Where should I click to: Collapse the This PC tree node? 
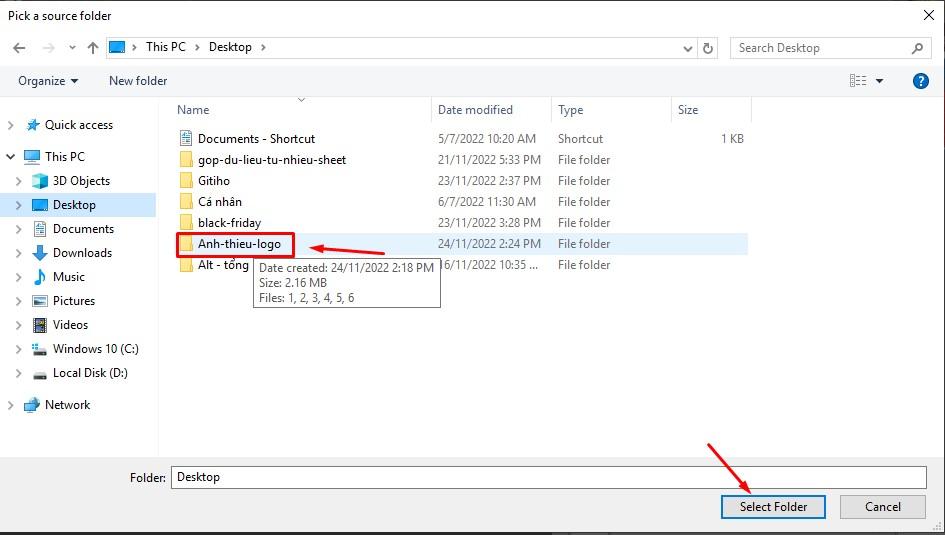10,157
